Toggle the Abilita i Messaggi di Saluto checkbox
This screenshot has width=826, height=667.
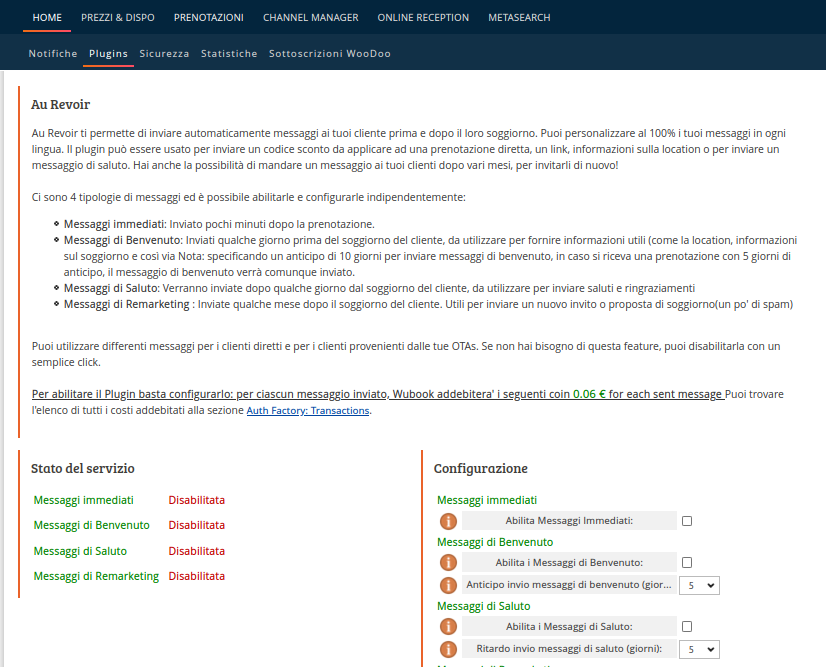click(x=687, y=626)
